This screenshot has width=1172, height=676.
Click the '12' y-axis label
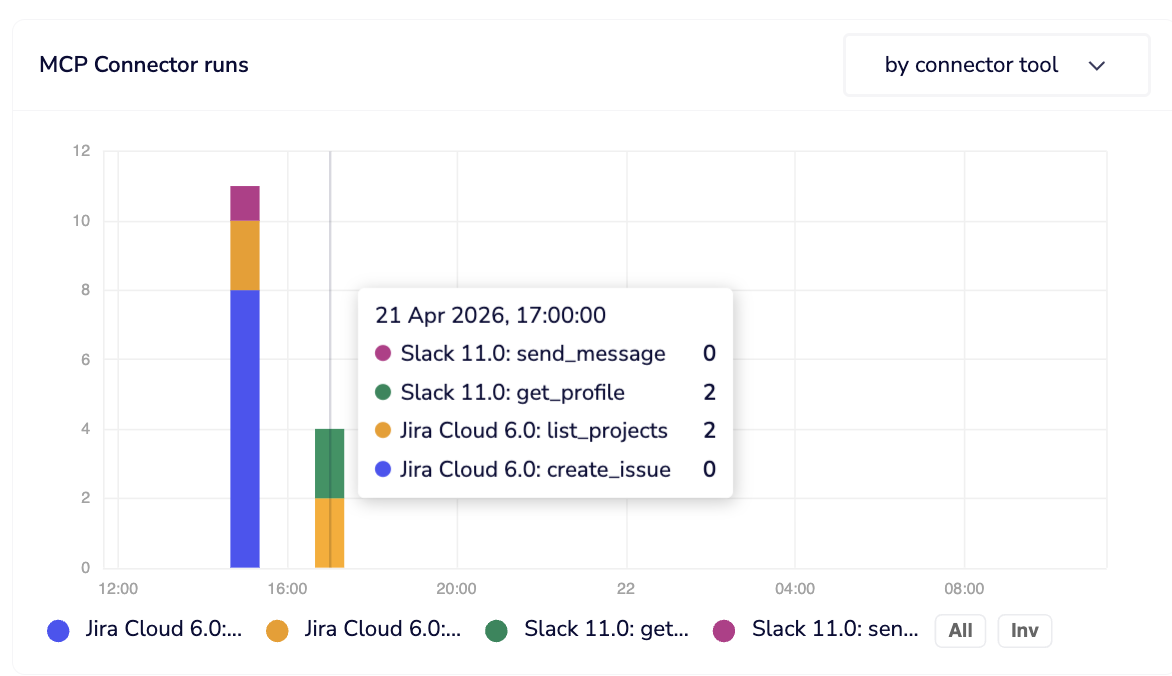point(81,151)
